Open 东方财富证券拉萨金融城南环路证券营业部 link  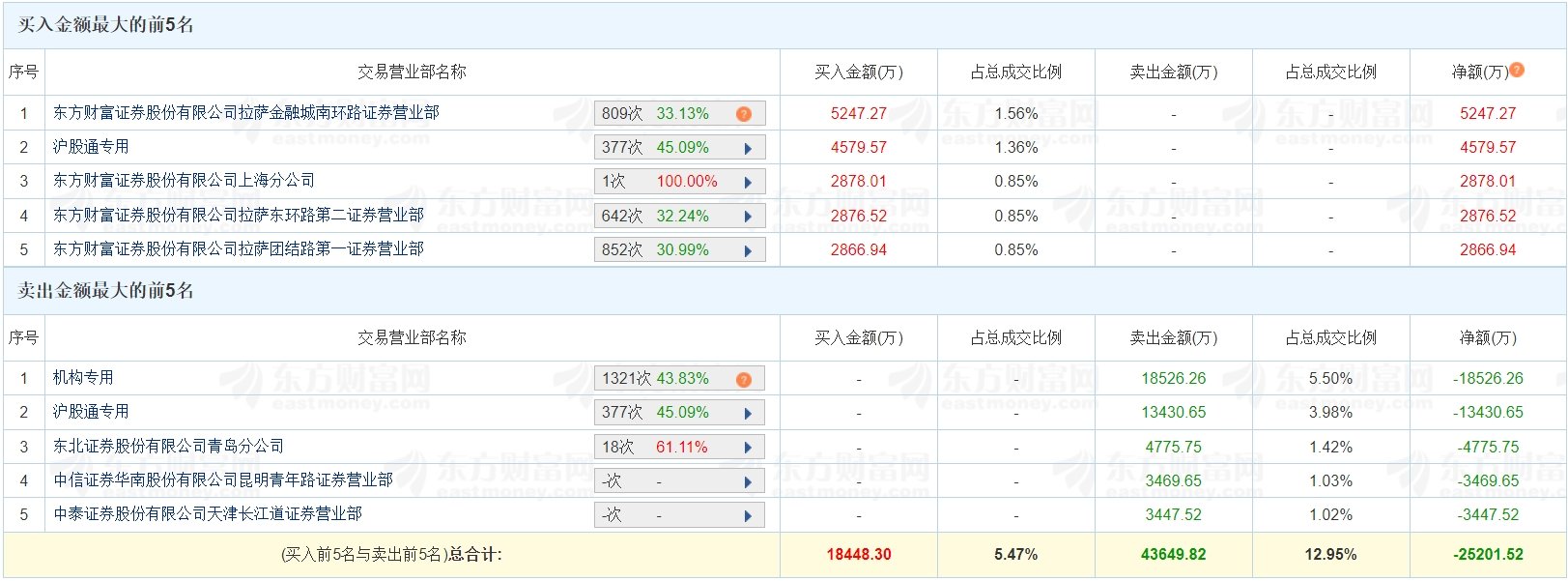tap(246, 113)
